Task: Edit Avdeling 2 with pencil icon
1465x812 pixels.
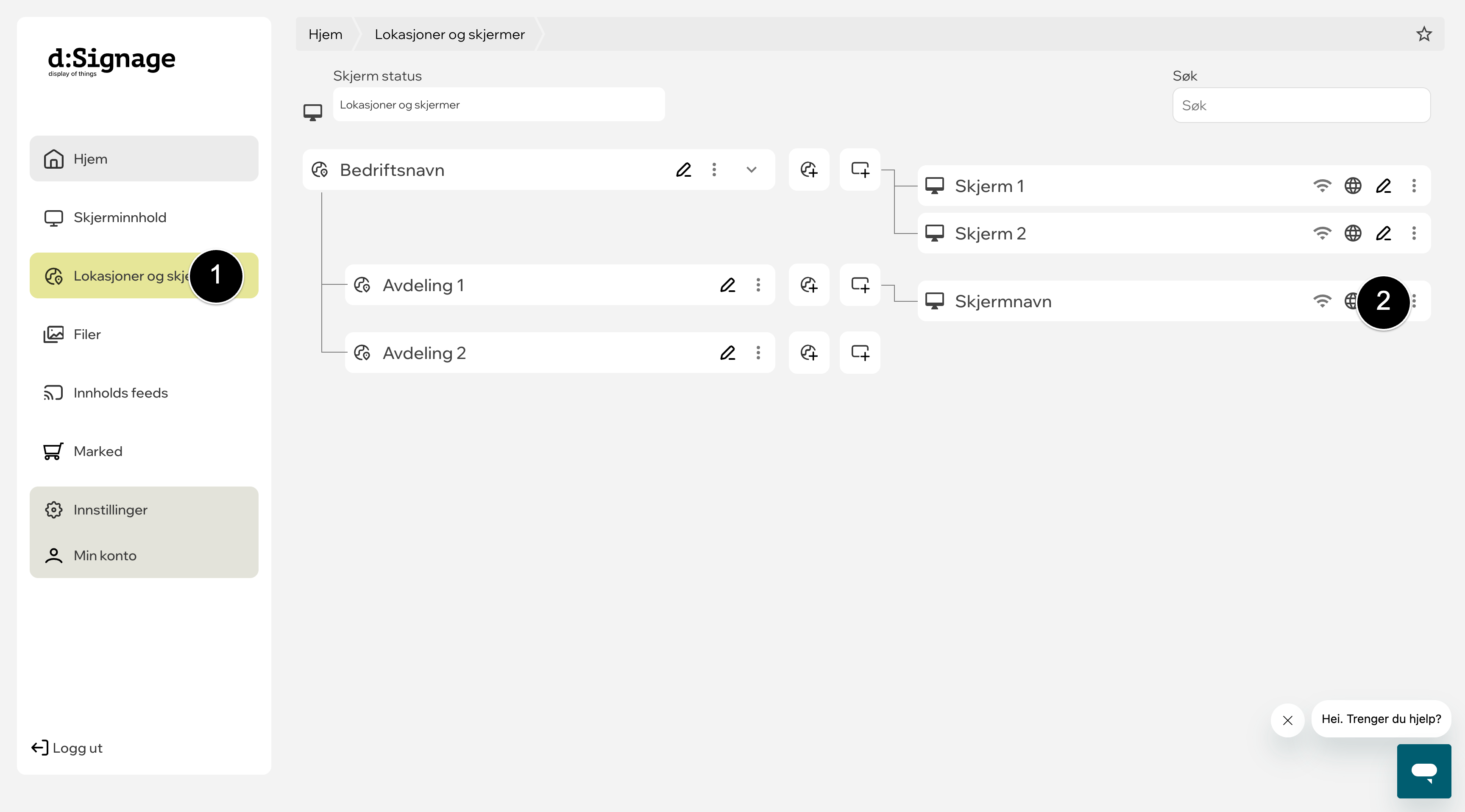Action: point(728,353)
